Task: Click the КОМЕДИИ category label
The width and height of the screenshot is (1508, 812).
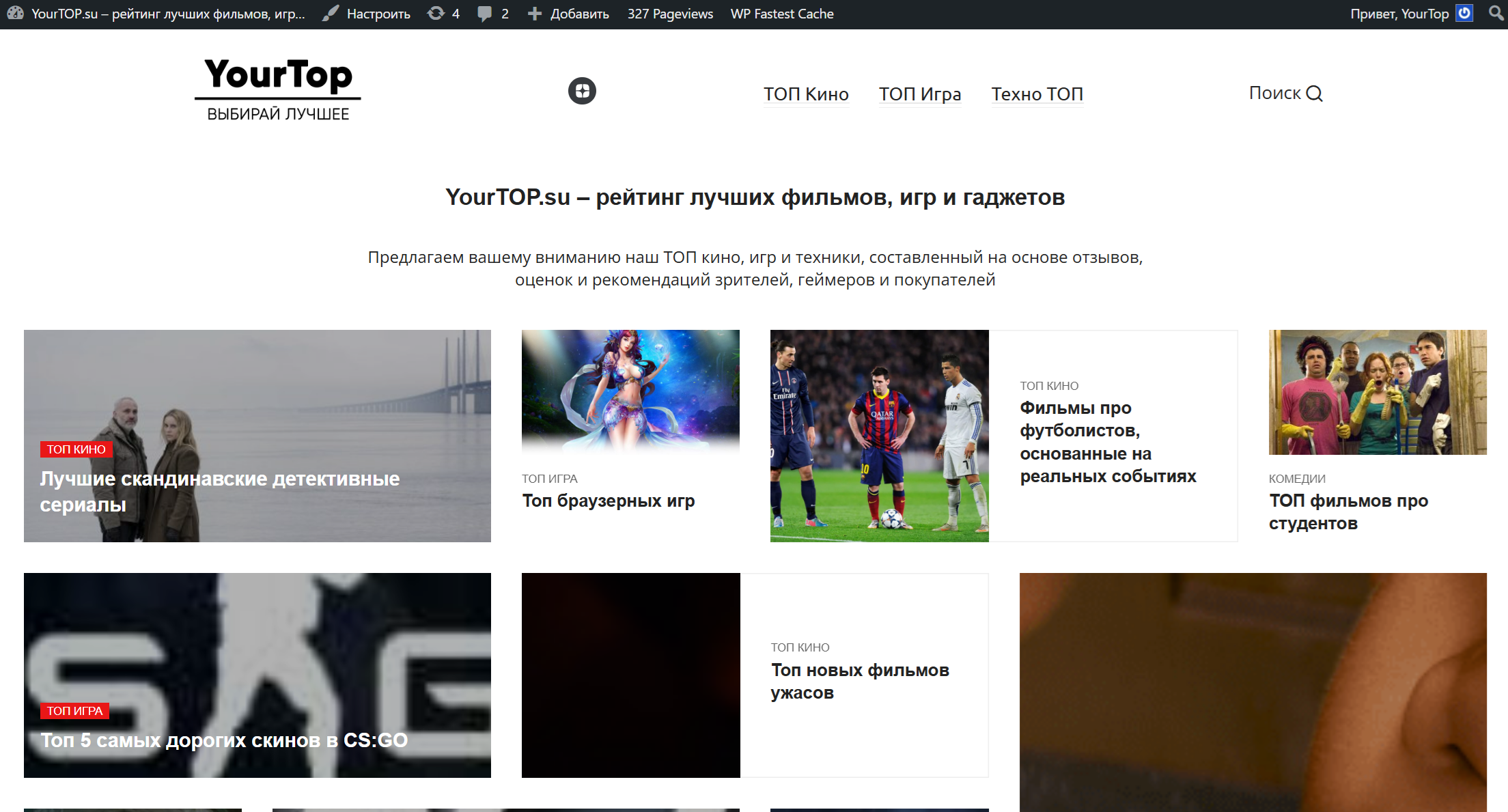Action: pyautogui.click(x=1297, y=479)
